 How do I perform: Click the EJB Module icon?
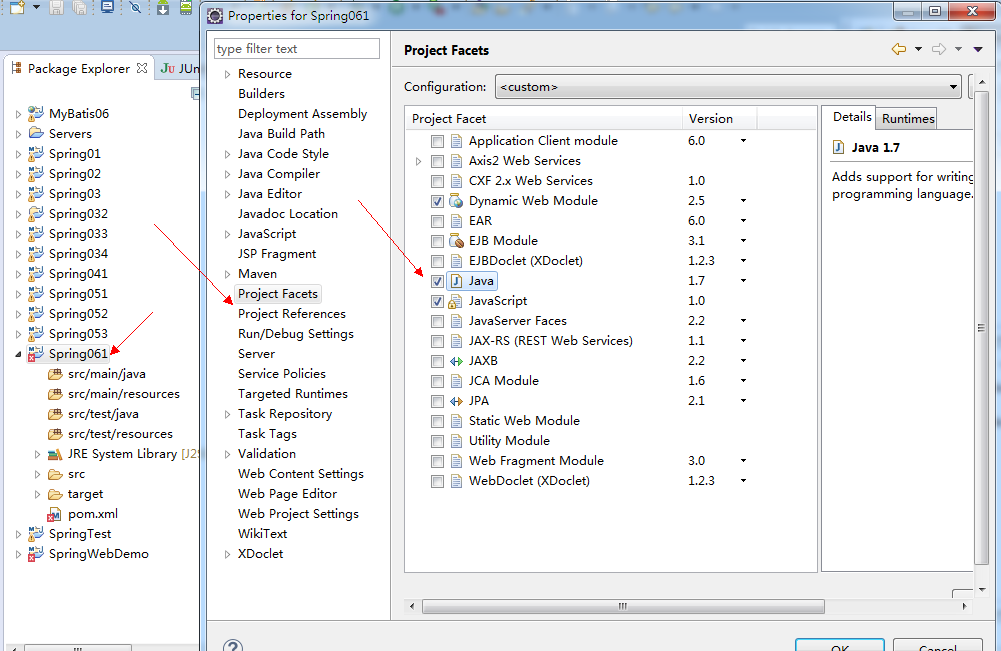pos(456,241)
